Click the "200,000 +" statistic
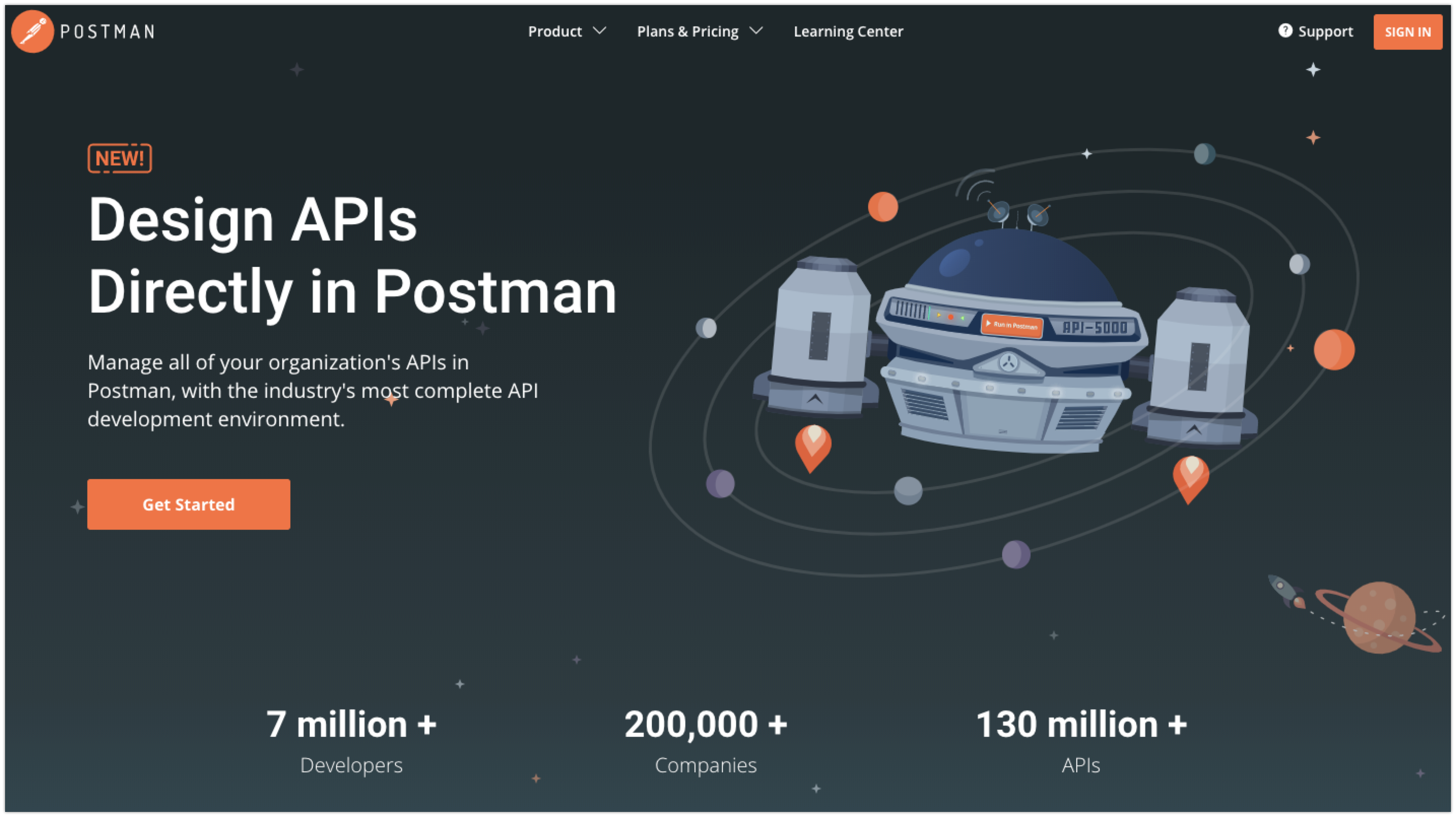Screen dimensions: 1456x817 click(706, 724)
